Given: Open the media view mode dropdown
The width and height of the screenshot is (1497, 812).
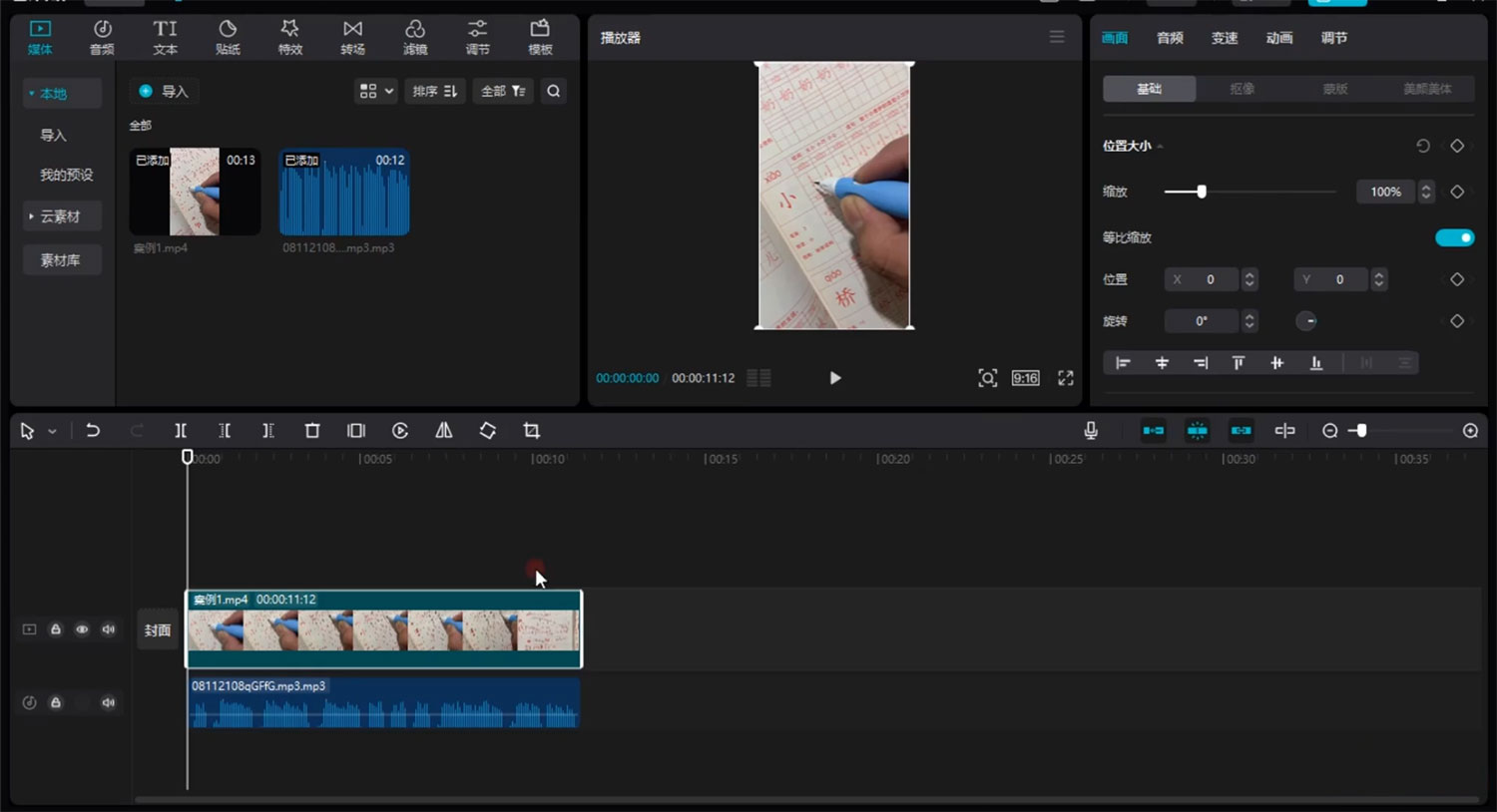Looking at the screenshot, I should (376, 92).
